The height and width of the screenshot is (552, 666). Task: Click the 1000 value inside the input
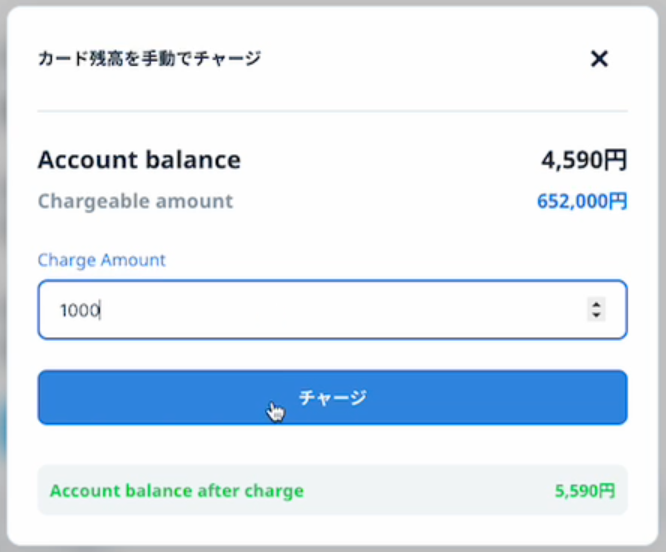79,311
